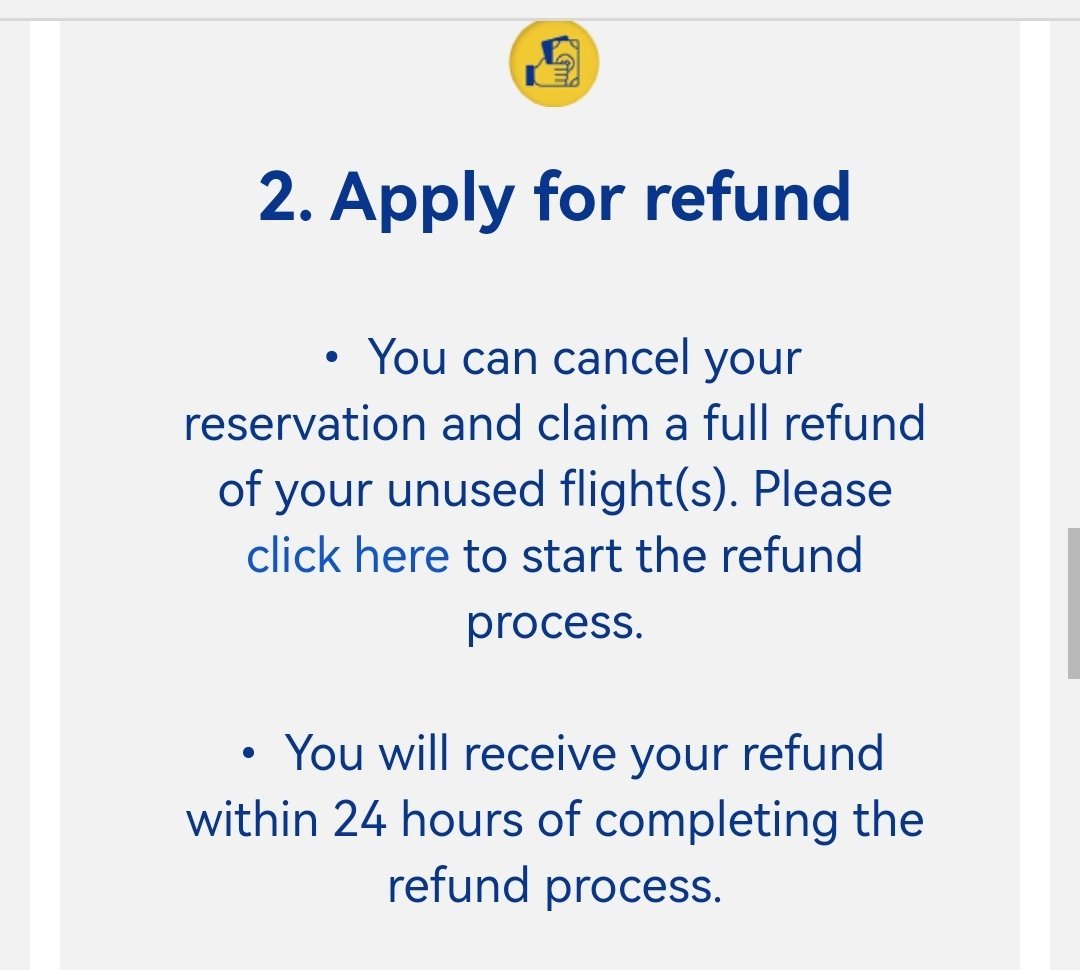
Task: Click the single word "process." ending the first bullet
Action: [554, 622]
